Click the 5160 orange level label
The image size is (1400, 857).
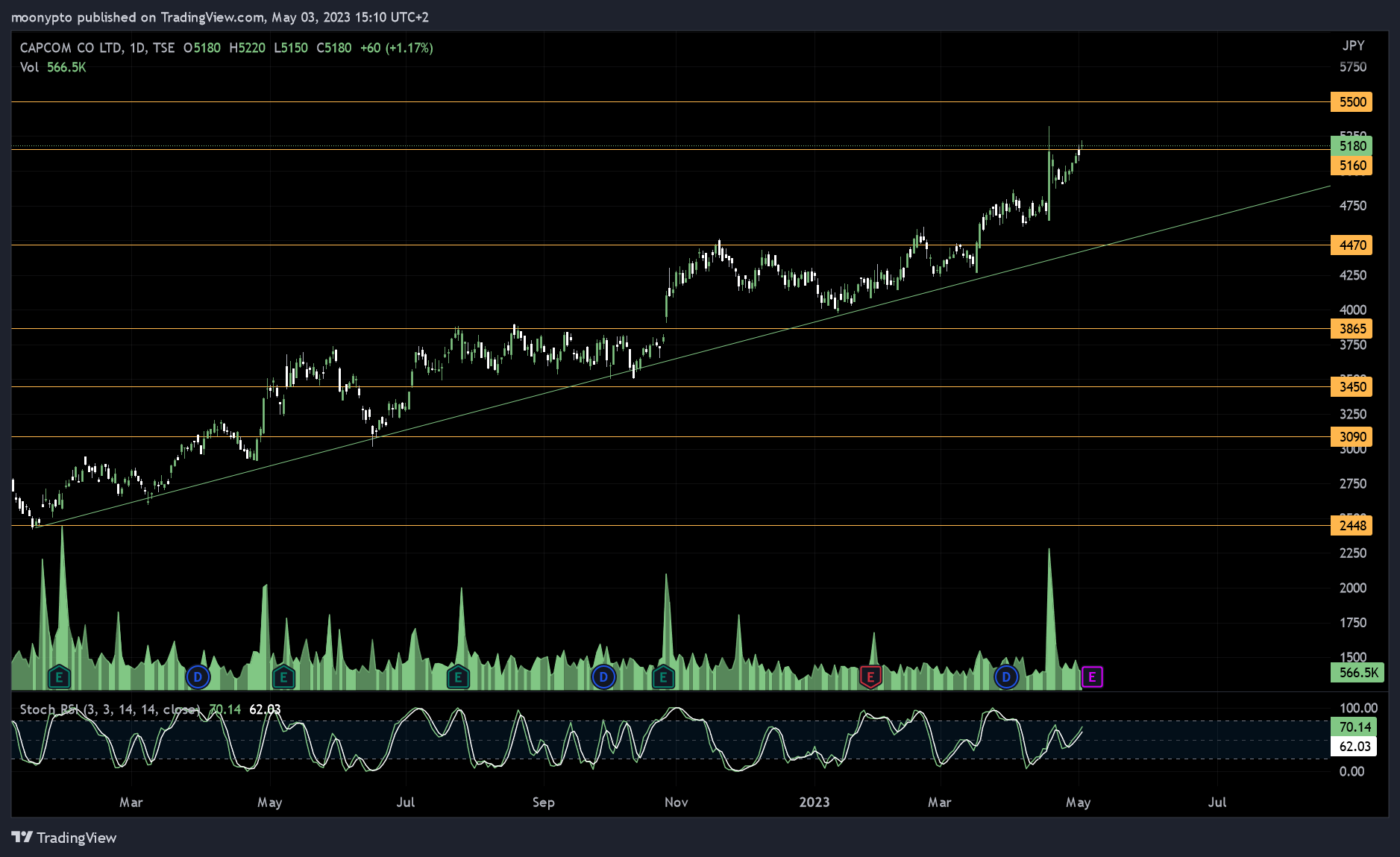(x=1352, y=165)
